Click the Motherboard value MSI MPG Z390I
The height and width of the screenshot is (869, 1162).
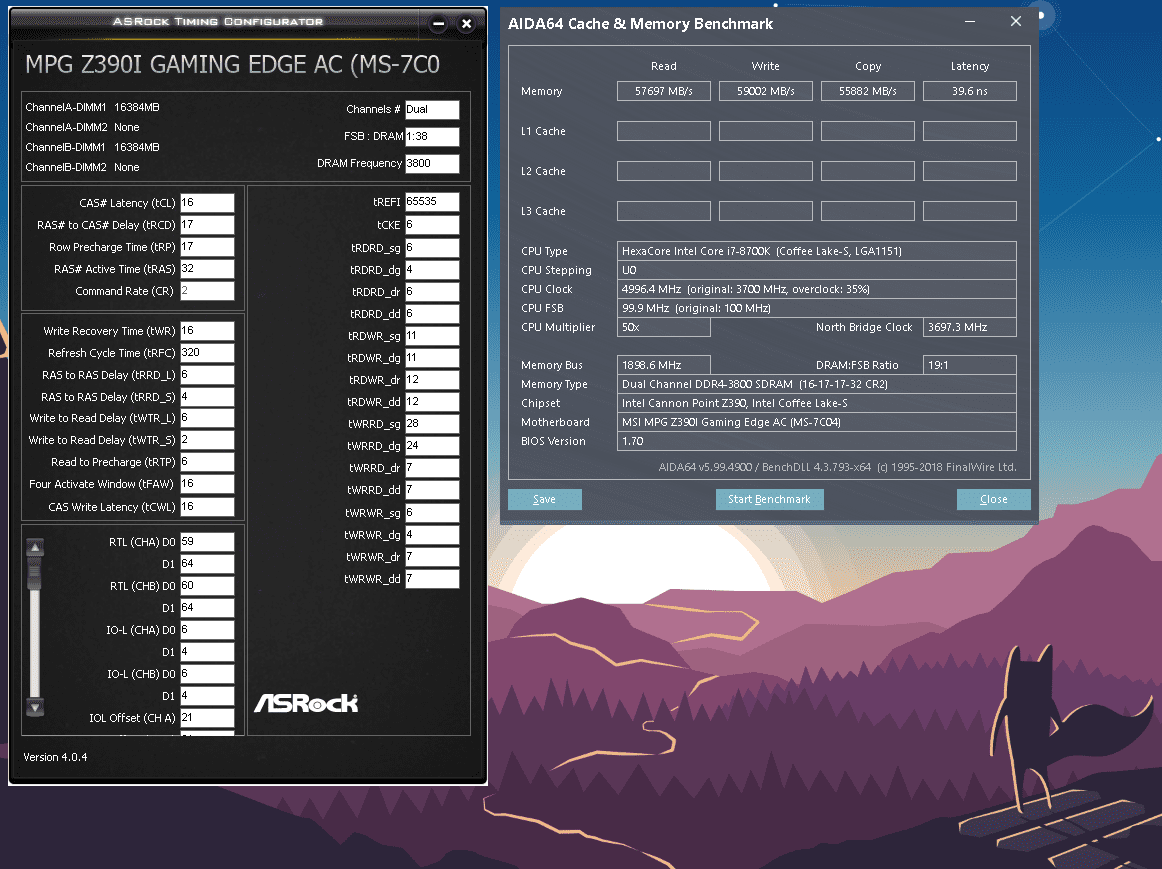pos(817,422)
